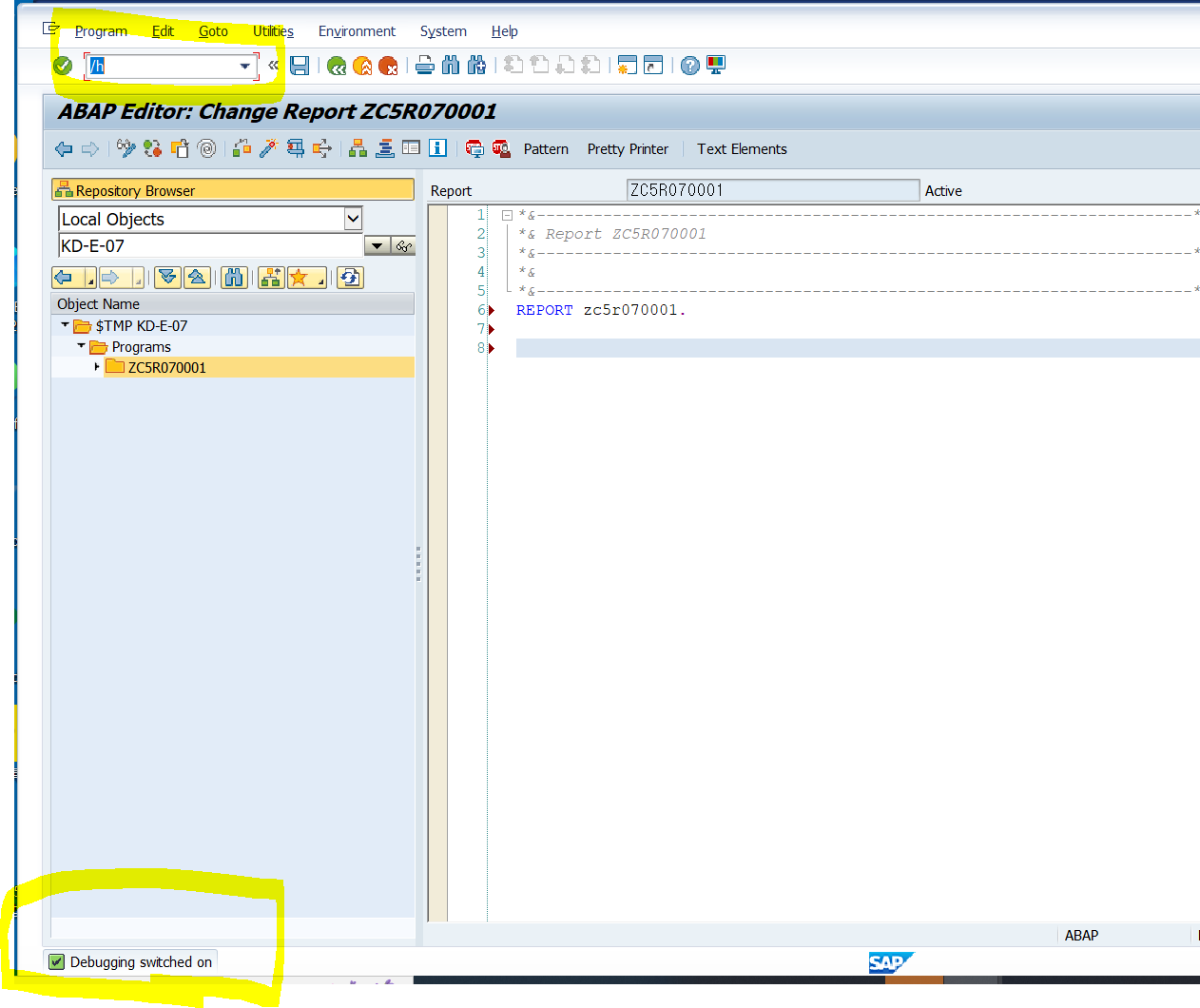1200x1008 pixels.
Task: Click the green Enter checkmark icon
Action: tap(63, 66)
